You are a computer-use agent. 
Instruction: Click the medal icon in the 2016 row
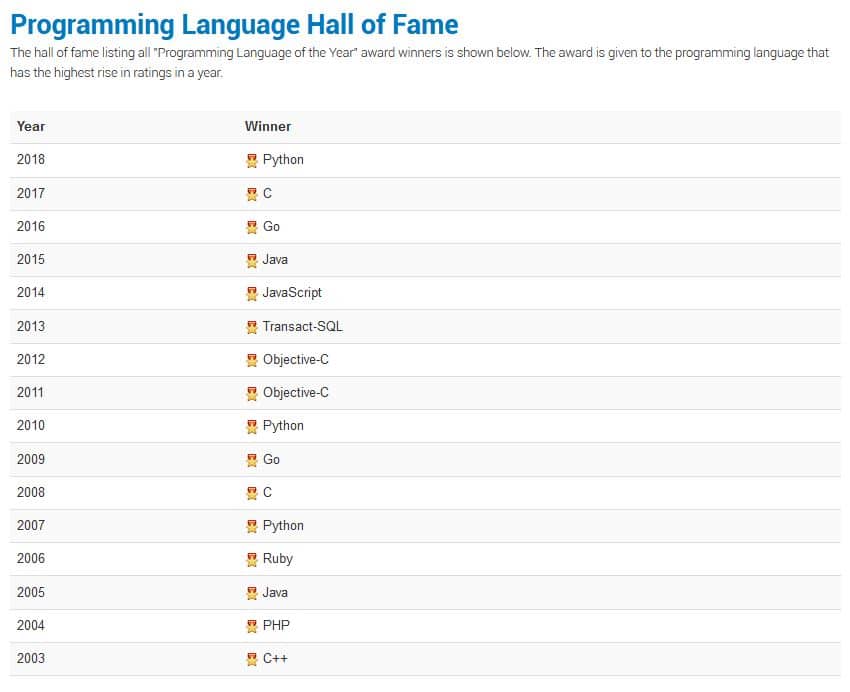(x=252, y=227)
